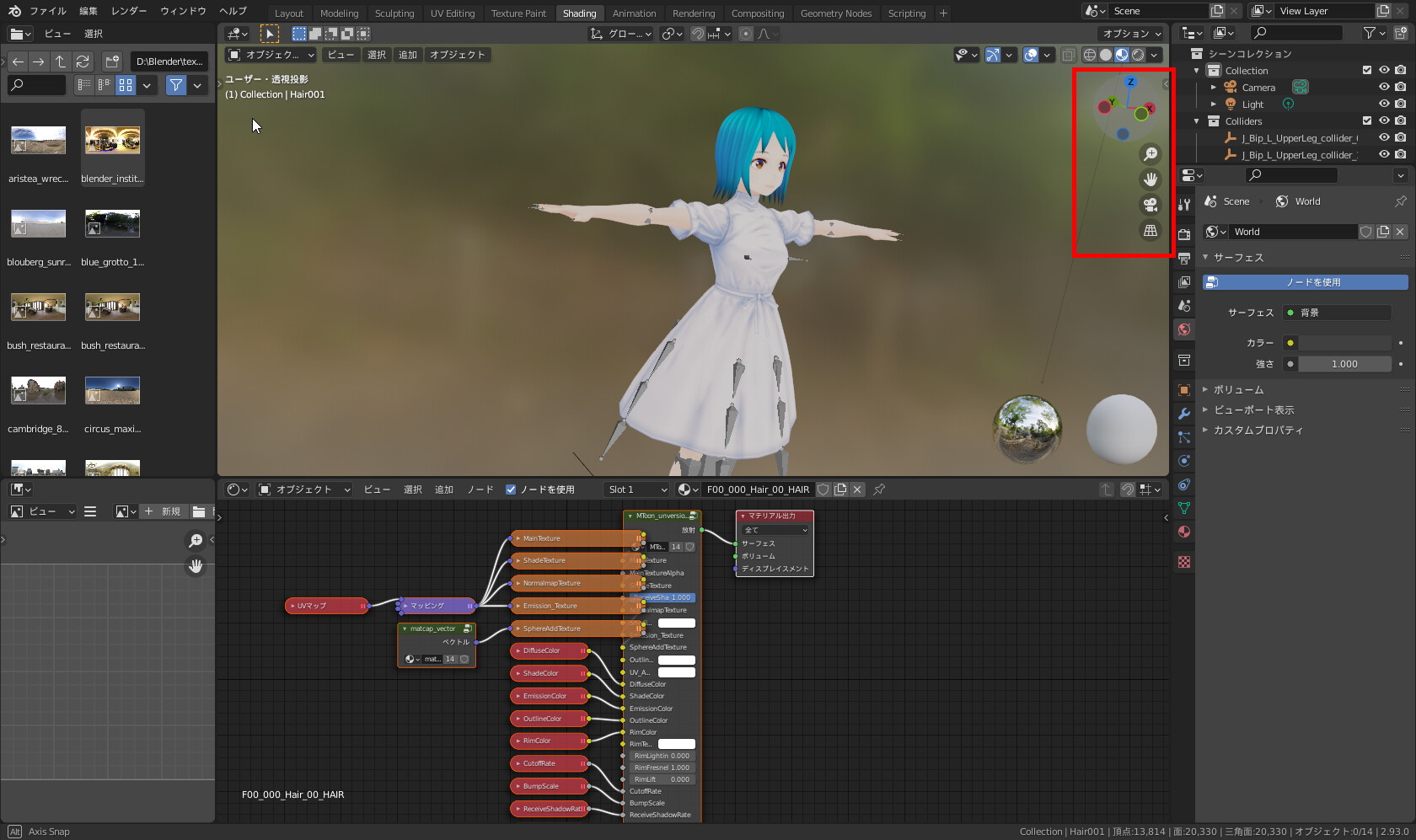Open the Slot 1 dropdown in shader editor
This screenshot has height=840, width=1416.
tap(636, 489)
